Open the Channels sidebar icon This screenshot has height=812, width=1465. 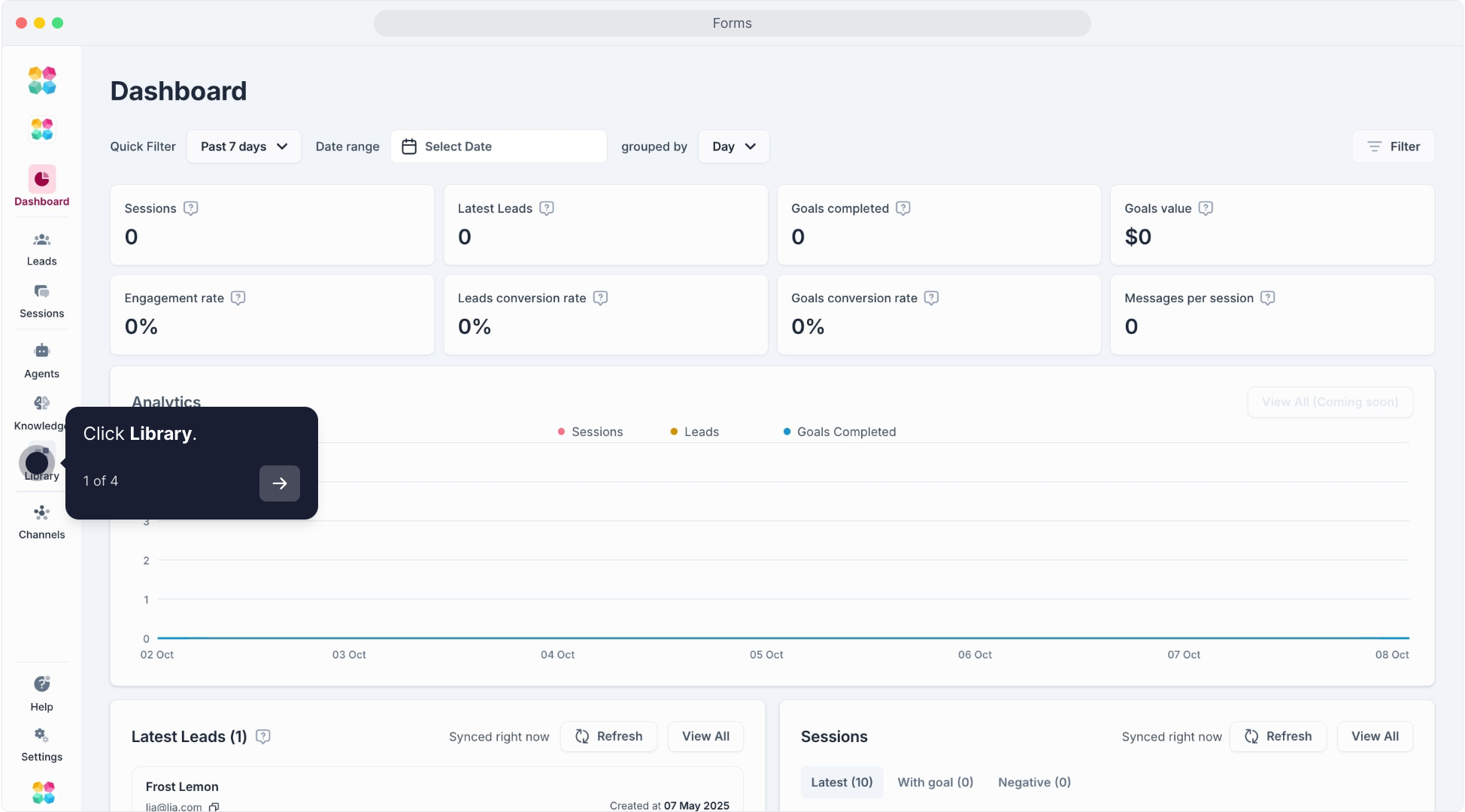coord(41,514)
